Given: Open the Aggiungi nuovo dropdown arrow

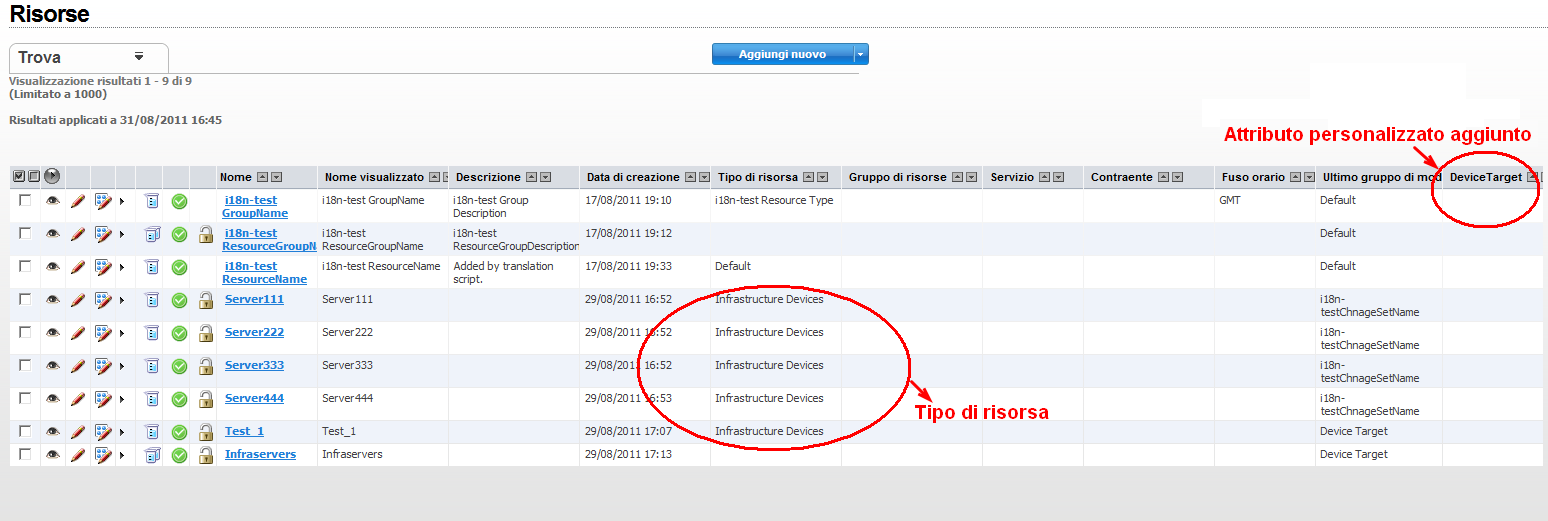Looking at the screenshot, I should point(861,54).
